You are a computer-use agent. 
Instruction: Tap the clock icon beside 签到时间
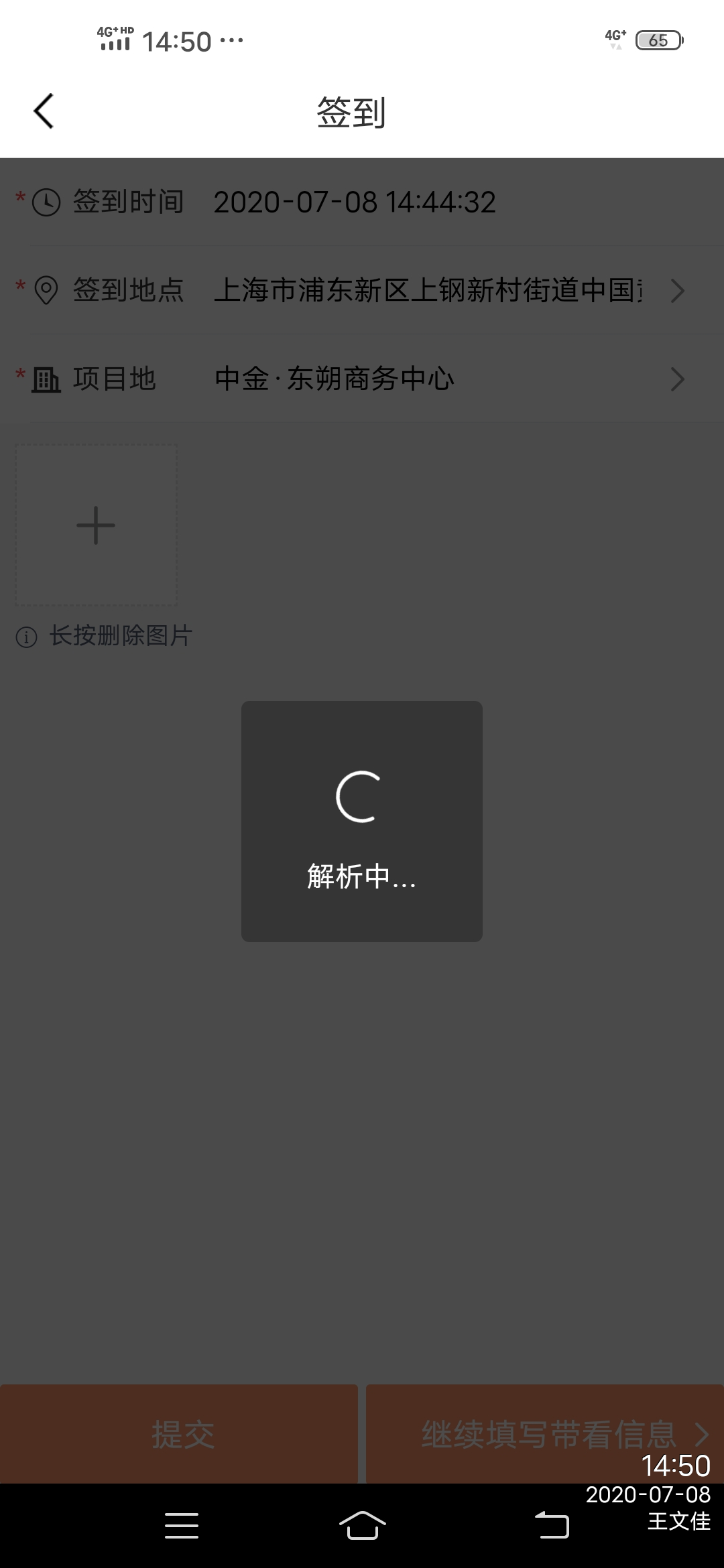tap(46, 202)
